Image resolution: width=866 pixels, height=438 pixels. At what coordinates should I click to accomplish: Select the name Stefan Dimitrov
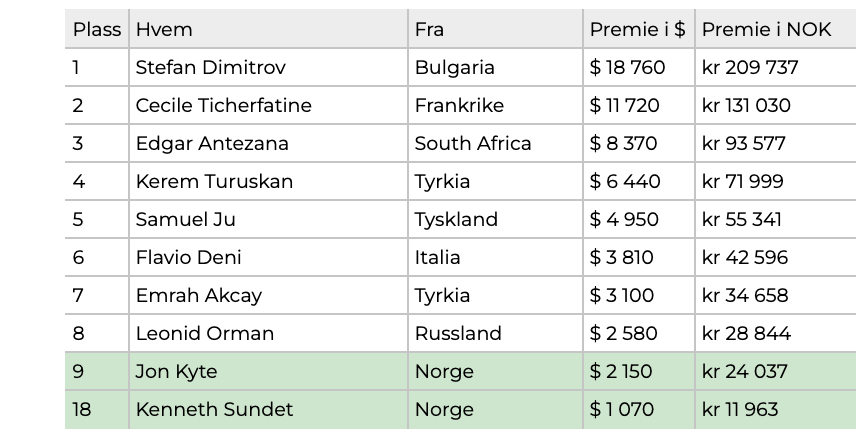(x=210, y=67)
